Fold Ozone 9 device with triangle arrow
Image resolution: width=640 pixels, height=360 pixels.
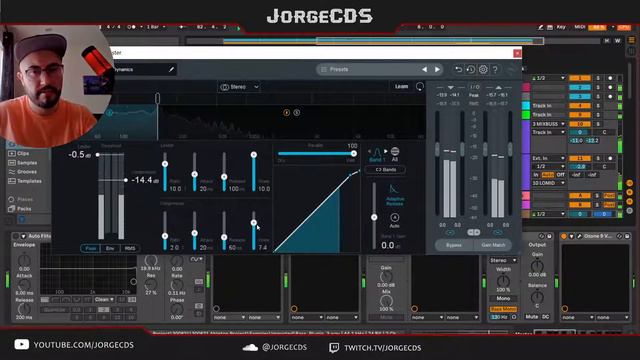(x=571, y=236)
